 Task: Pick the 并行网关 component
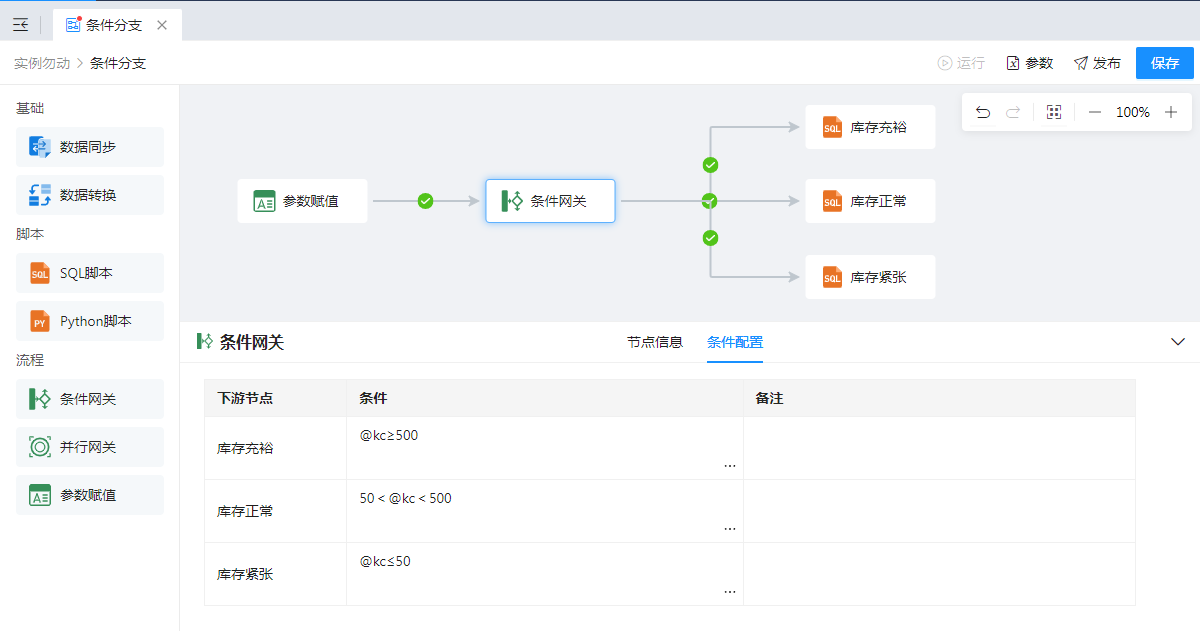click(x=90, y=447)
